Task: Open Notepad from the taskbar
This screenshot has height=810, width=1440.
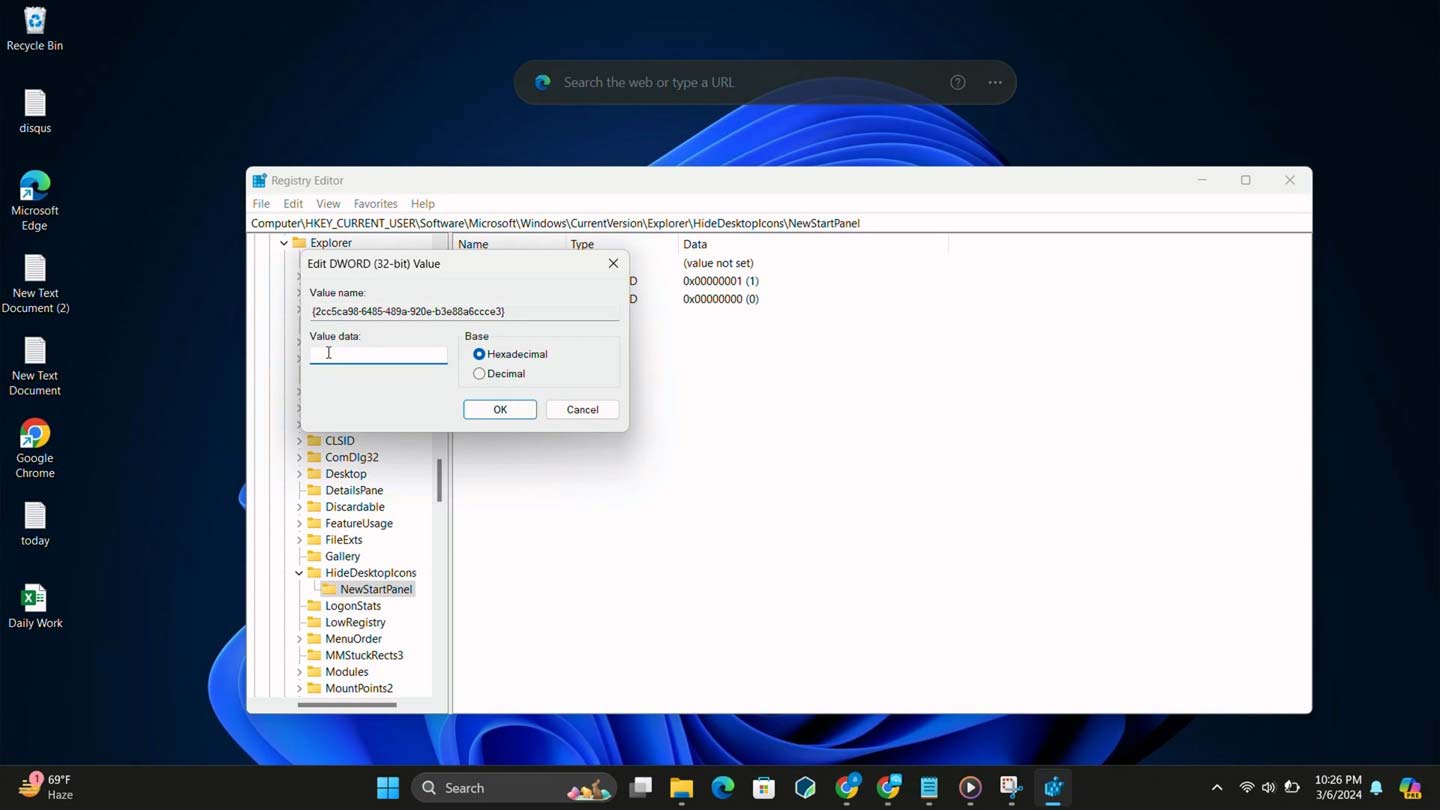Action: [928, 787]
